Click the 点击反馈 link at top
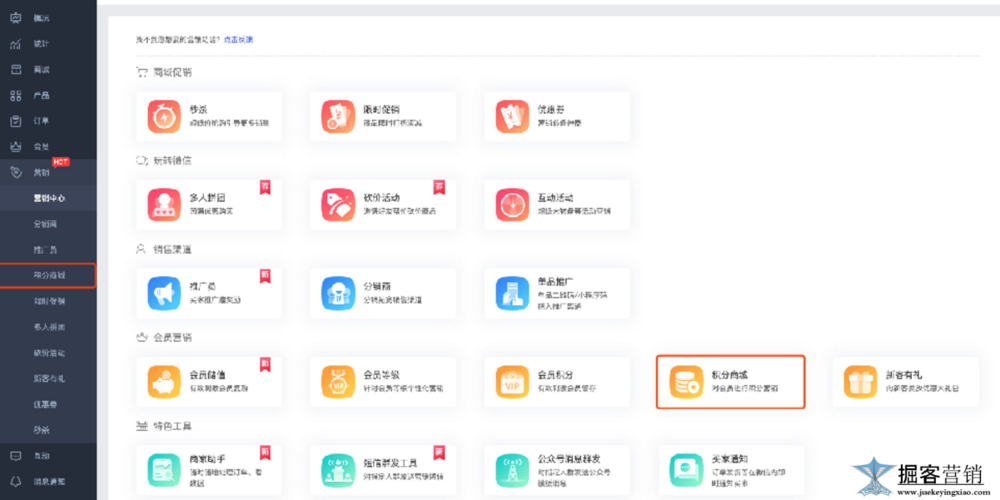 [x=238, y=39]
